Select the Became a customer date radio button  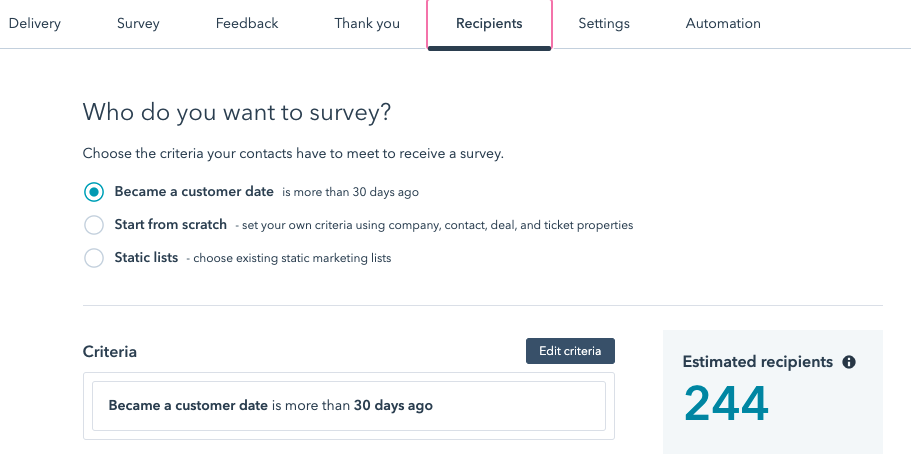[94, 192]
